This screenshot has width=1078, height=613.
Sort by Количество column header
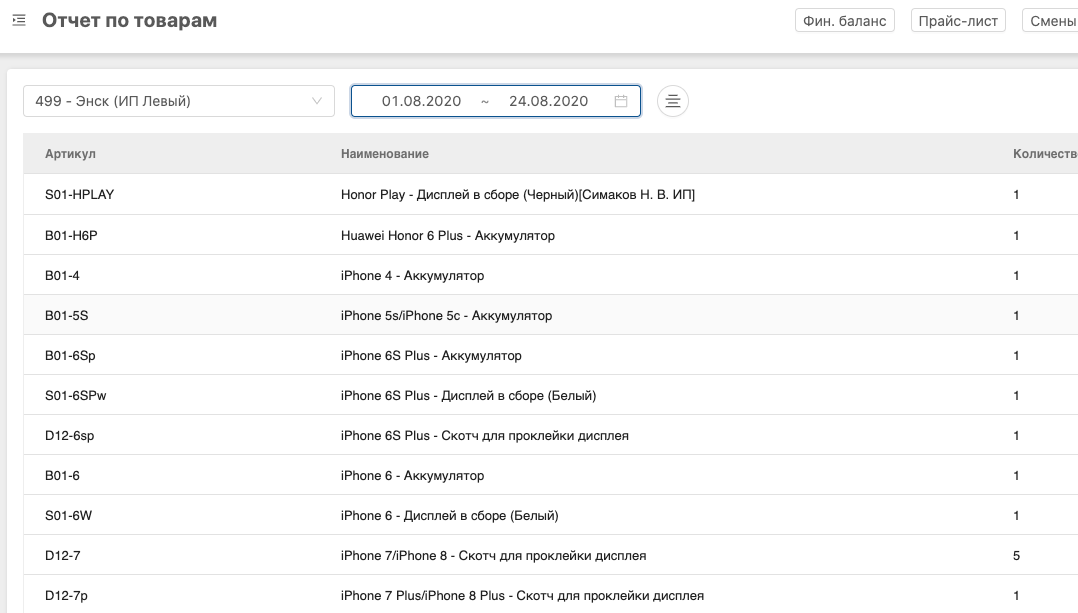coord(1045,154)
